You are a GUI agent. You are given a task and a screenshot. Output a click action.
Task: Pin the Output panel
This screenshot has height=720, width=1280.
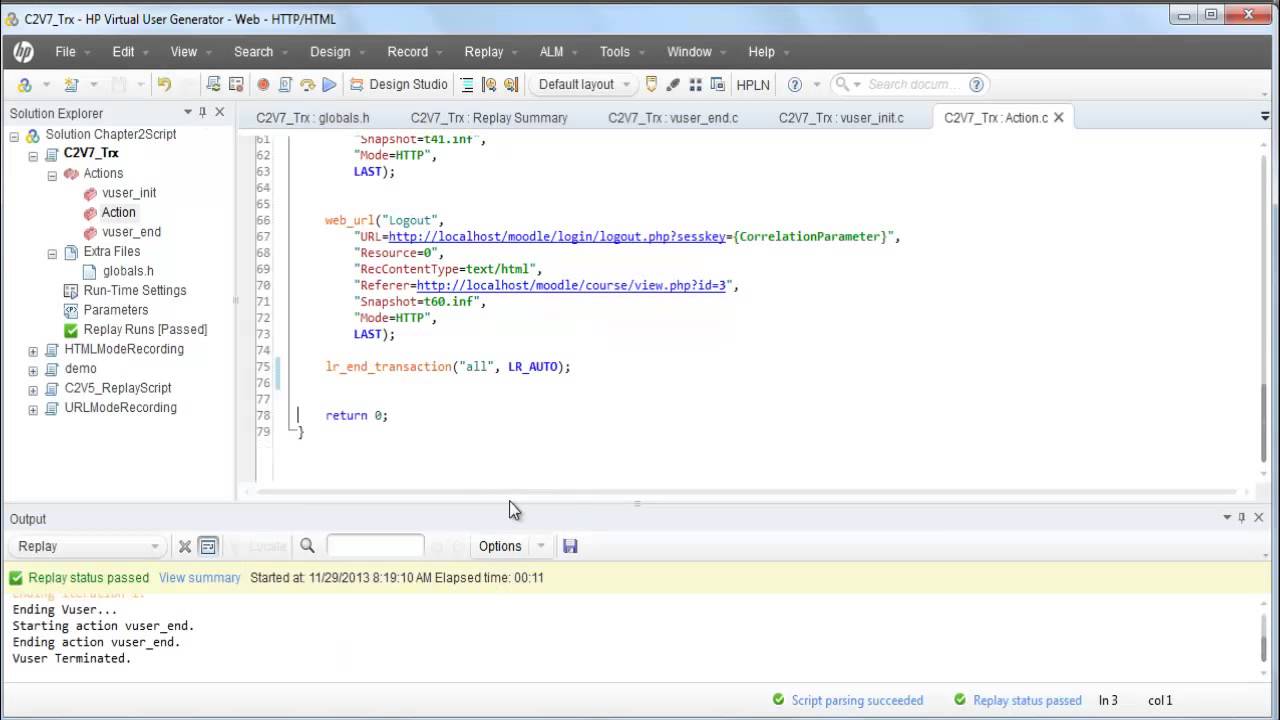coord(1242,517)
